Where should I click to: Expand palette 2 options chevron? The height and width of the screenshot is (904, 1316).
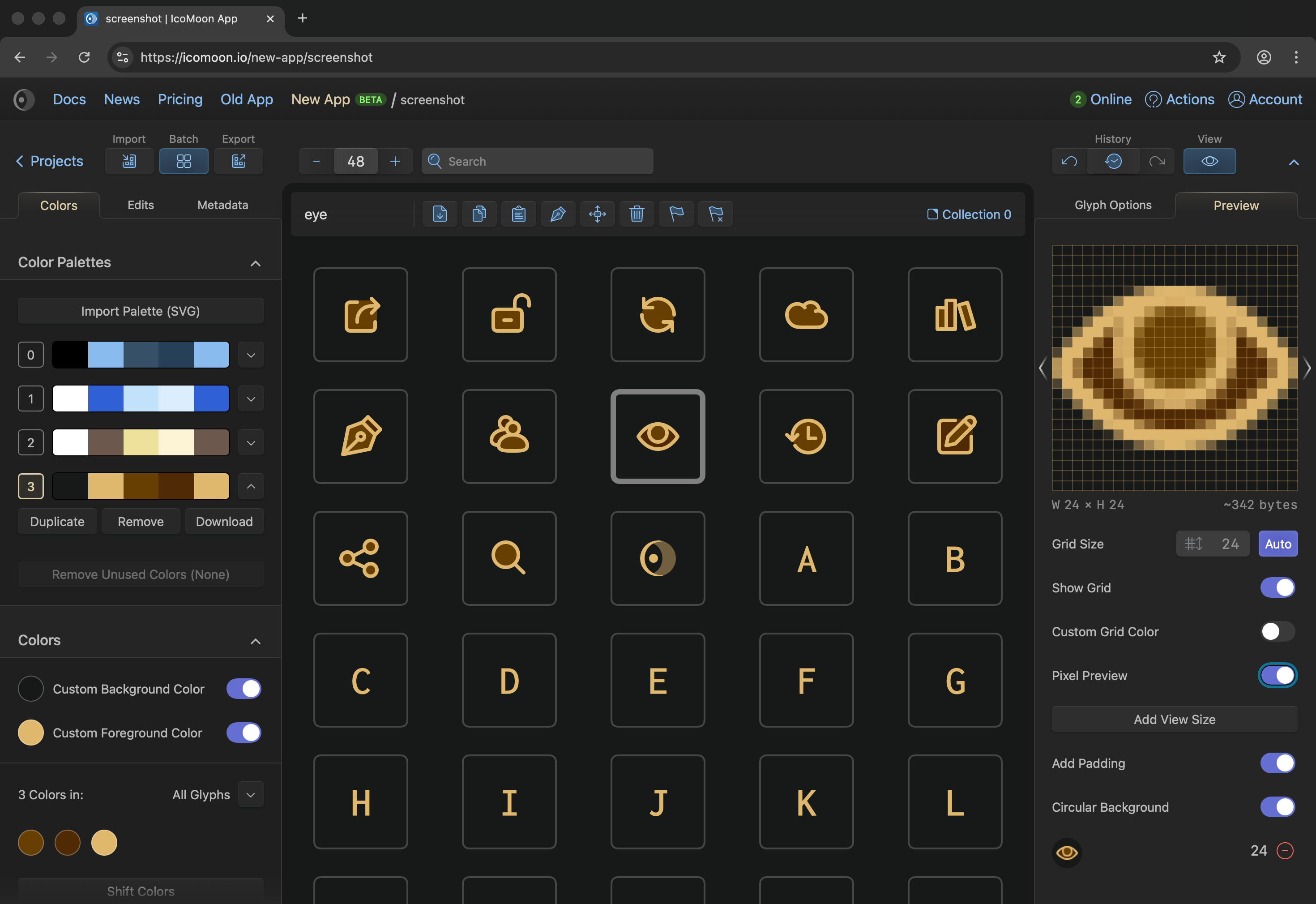(x=250, y=442)
